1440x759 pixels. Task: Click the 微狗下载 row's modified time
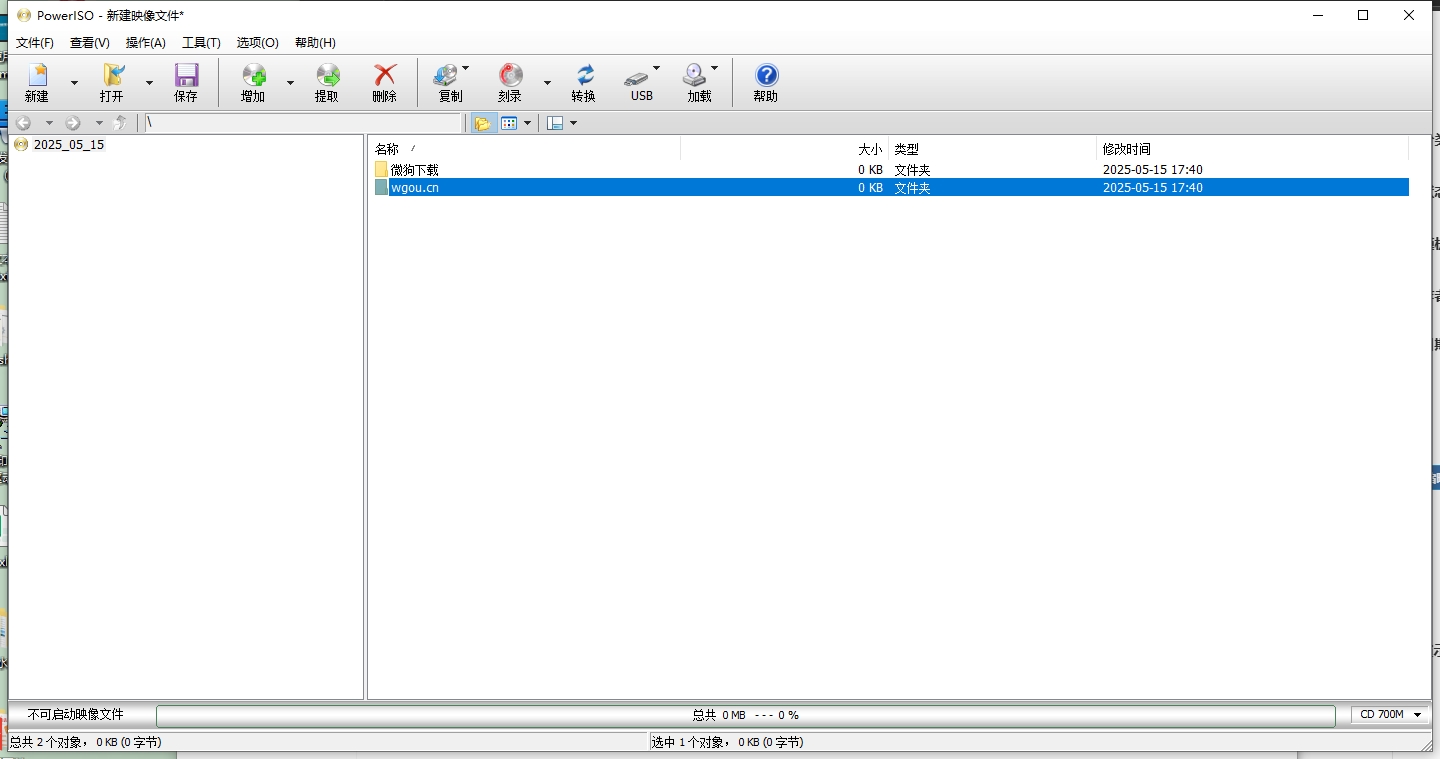click(x=1153, y=170)
